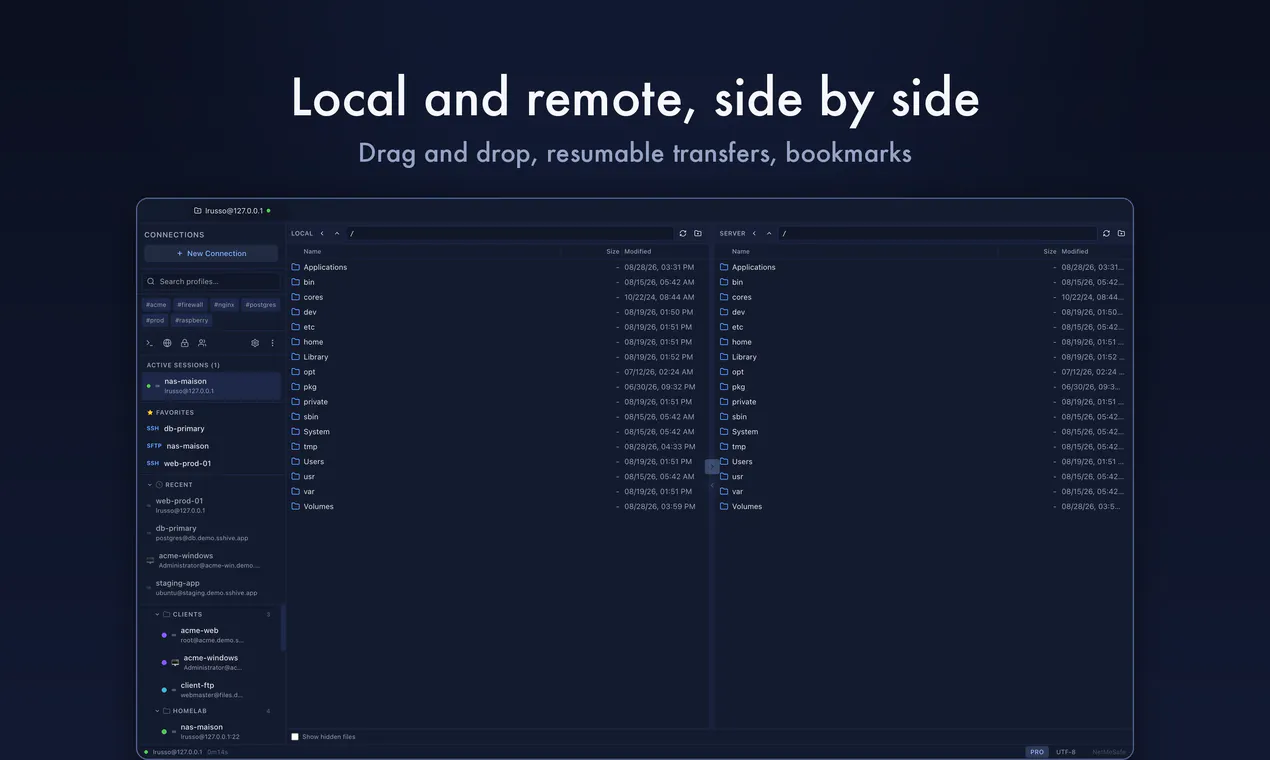The width and height of the screenshot is (1270, 760).
Task: Sort the LOCAL pane by the Modified column
Action: pyautogui.click(x=638, y=252)
